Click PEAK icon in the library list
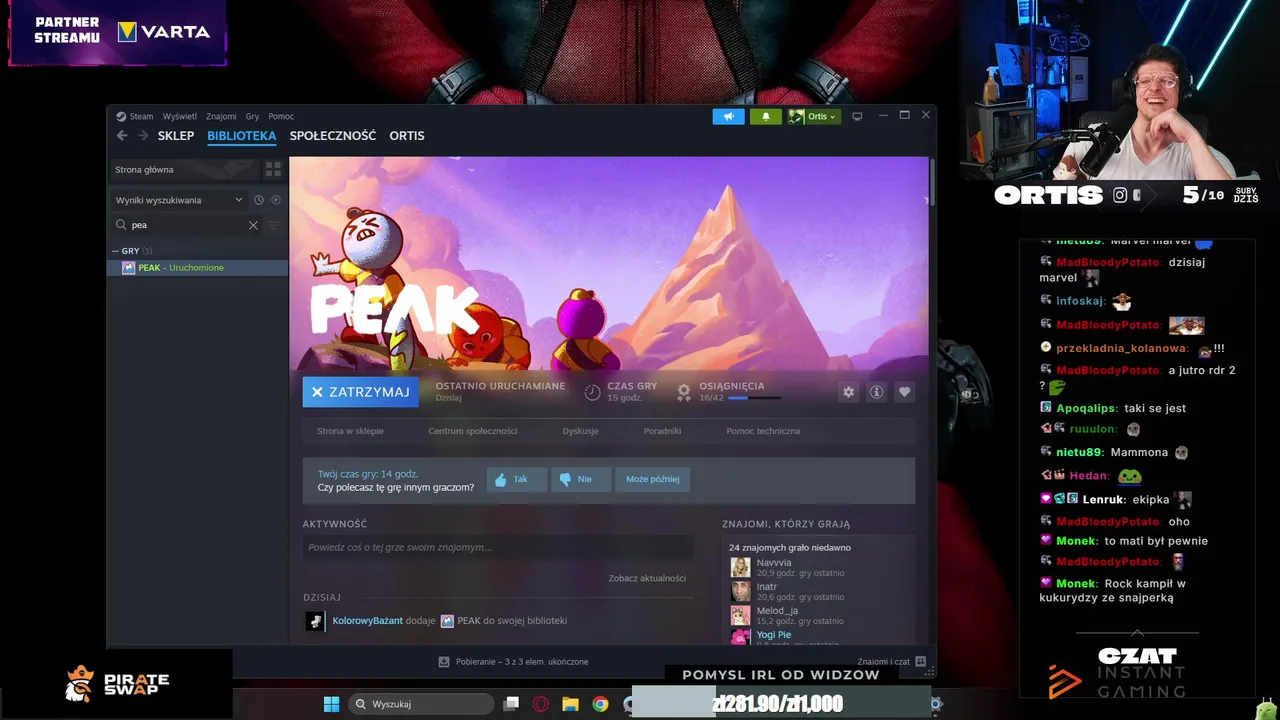This screenshot has height=720, width=1280. [128, 268]
